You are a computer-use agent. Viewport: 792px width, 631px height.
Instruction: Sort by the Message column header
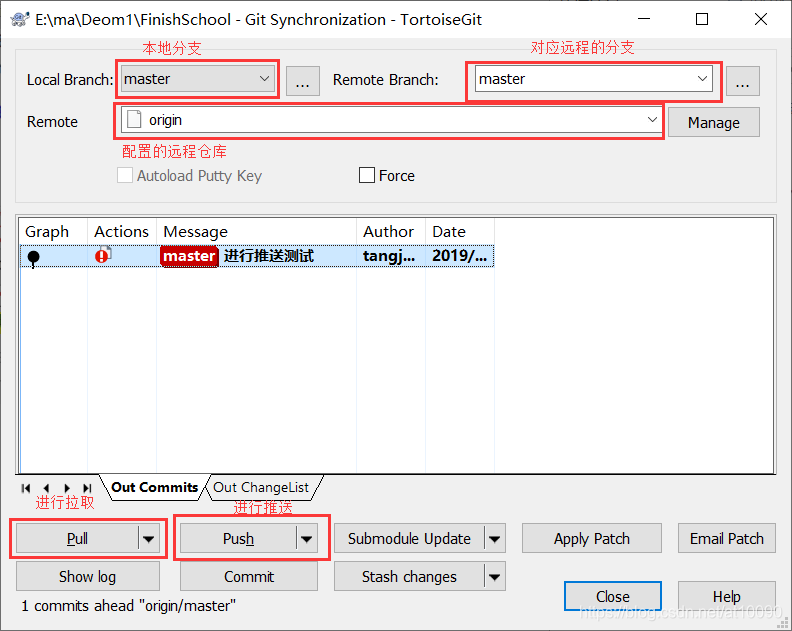[256, 231]
